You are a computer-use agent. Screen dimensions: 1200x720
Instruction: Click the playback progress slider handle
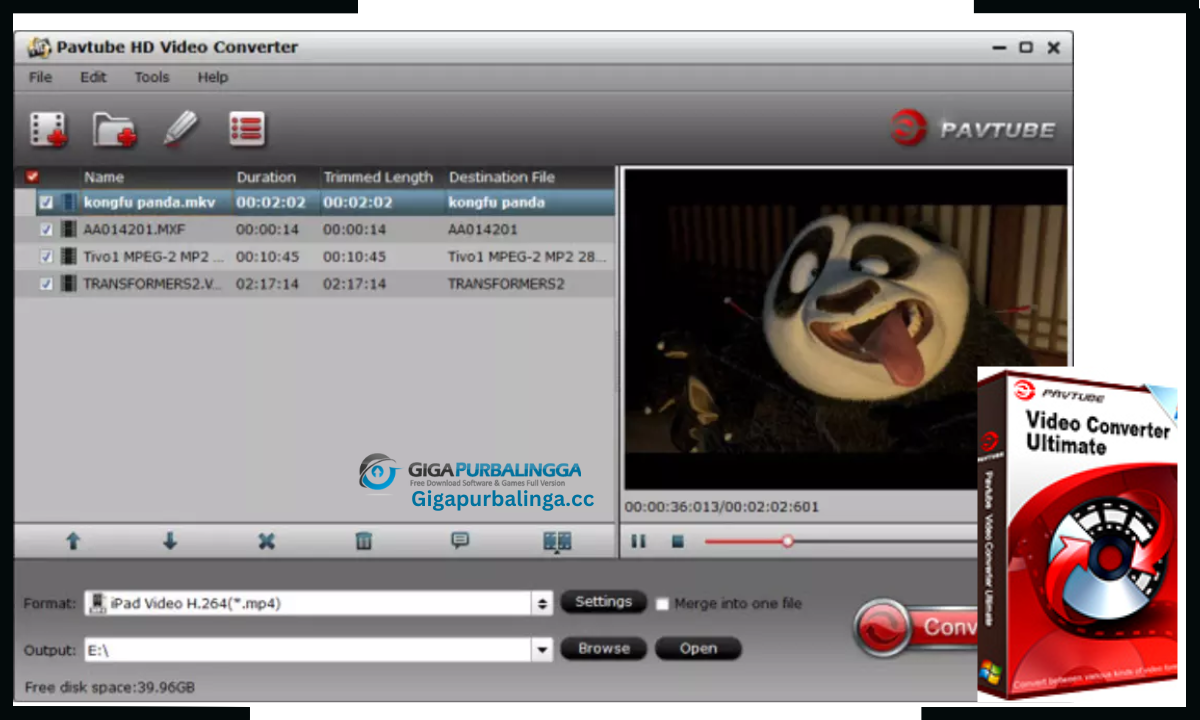(x=788, y=541)
